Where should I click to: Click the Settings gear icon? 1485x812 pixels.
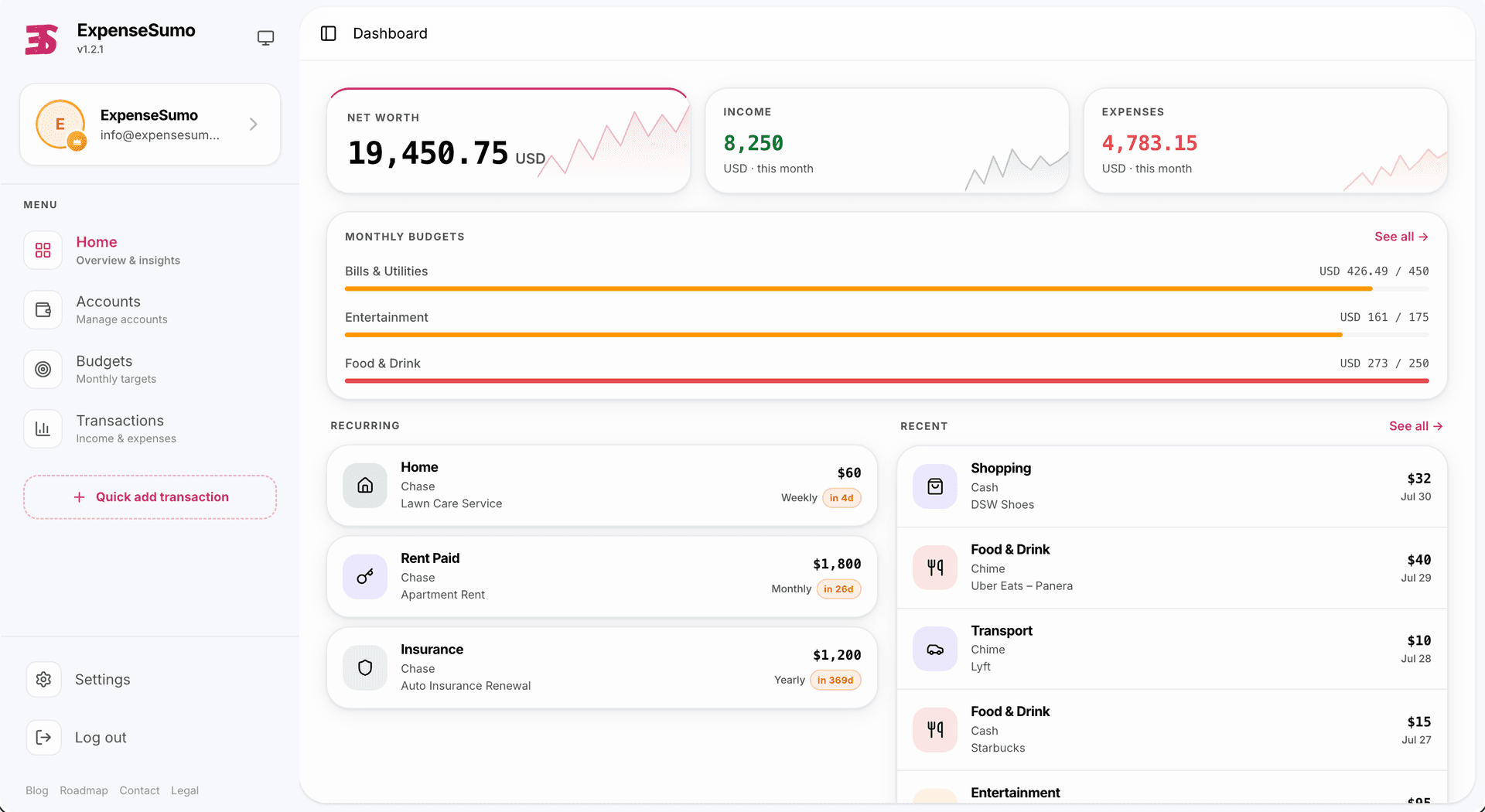pos(43,680)
